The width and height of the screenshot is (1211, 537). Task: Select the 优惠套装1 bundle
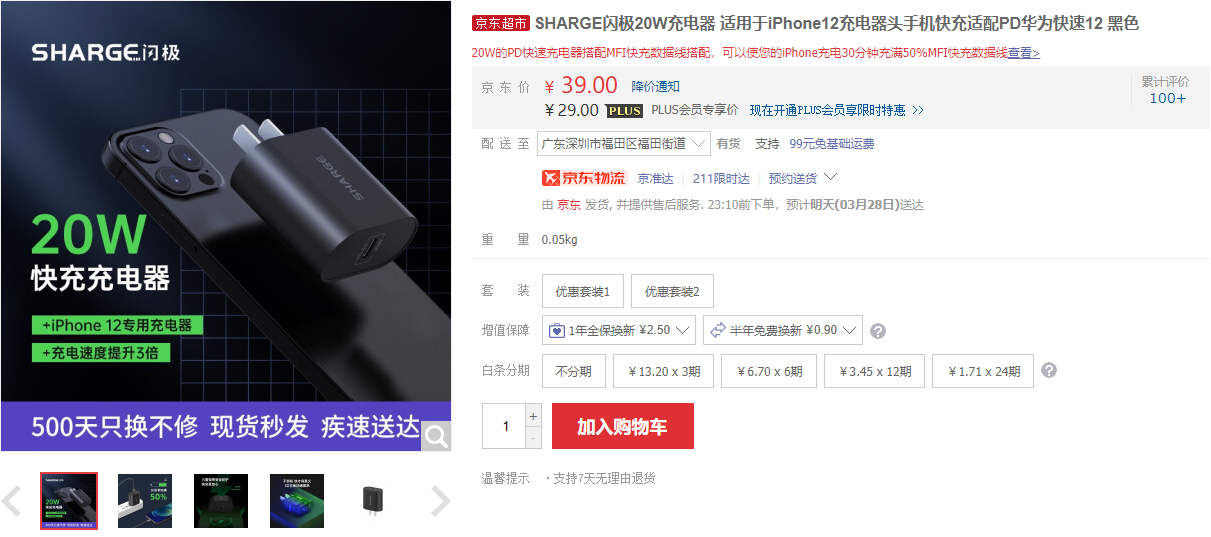(x=583, y=291)
